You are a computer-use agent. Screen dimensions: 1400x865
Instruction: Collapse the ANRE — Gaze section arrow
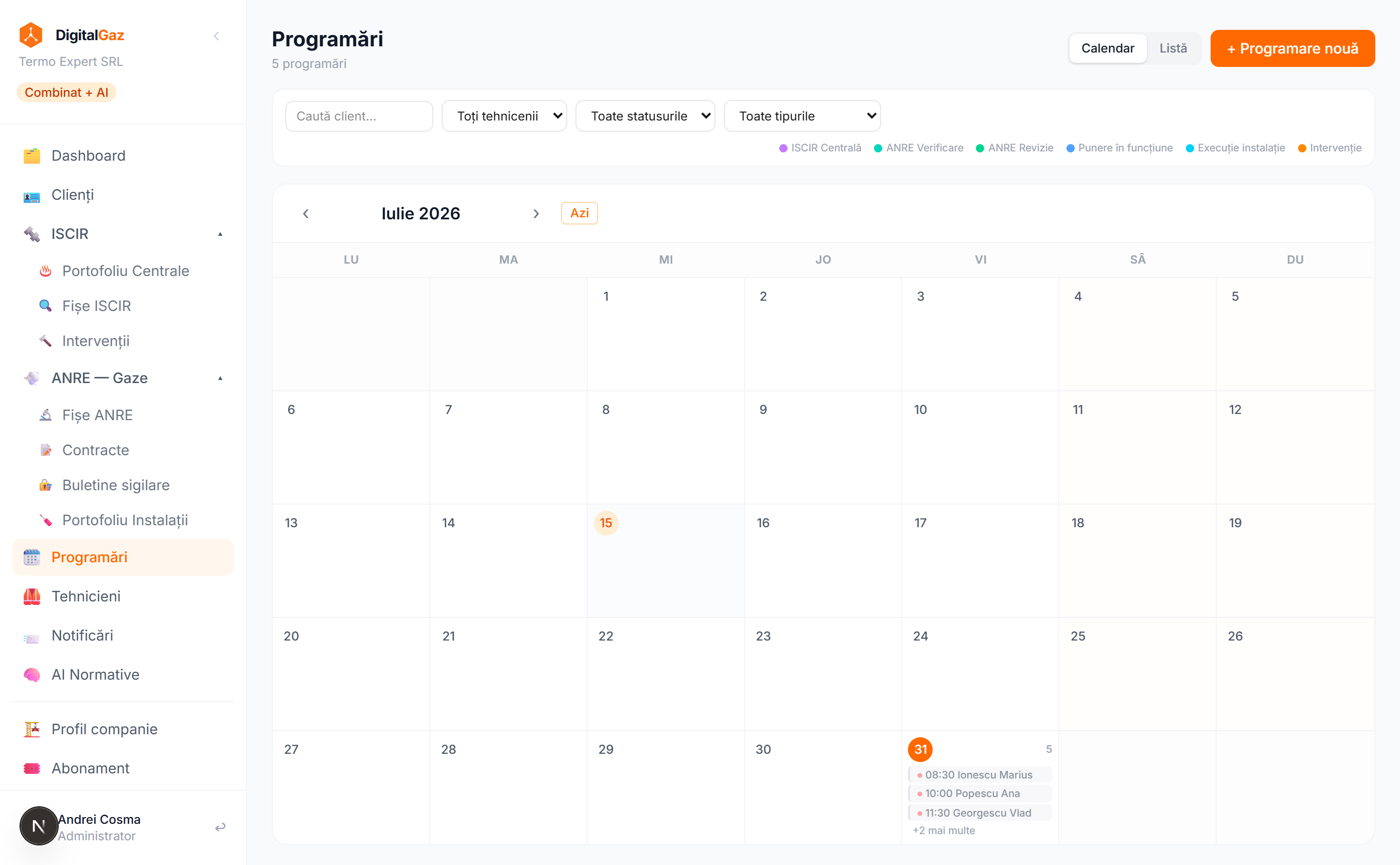click(220, 378)
